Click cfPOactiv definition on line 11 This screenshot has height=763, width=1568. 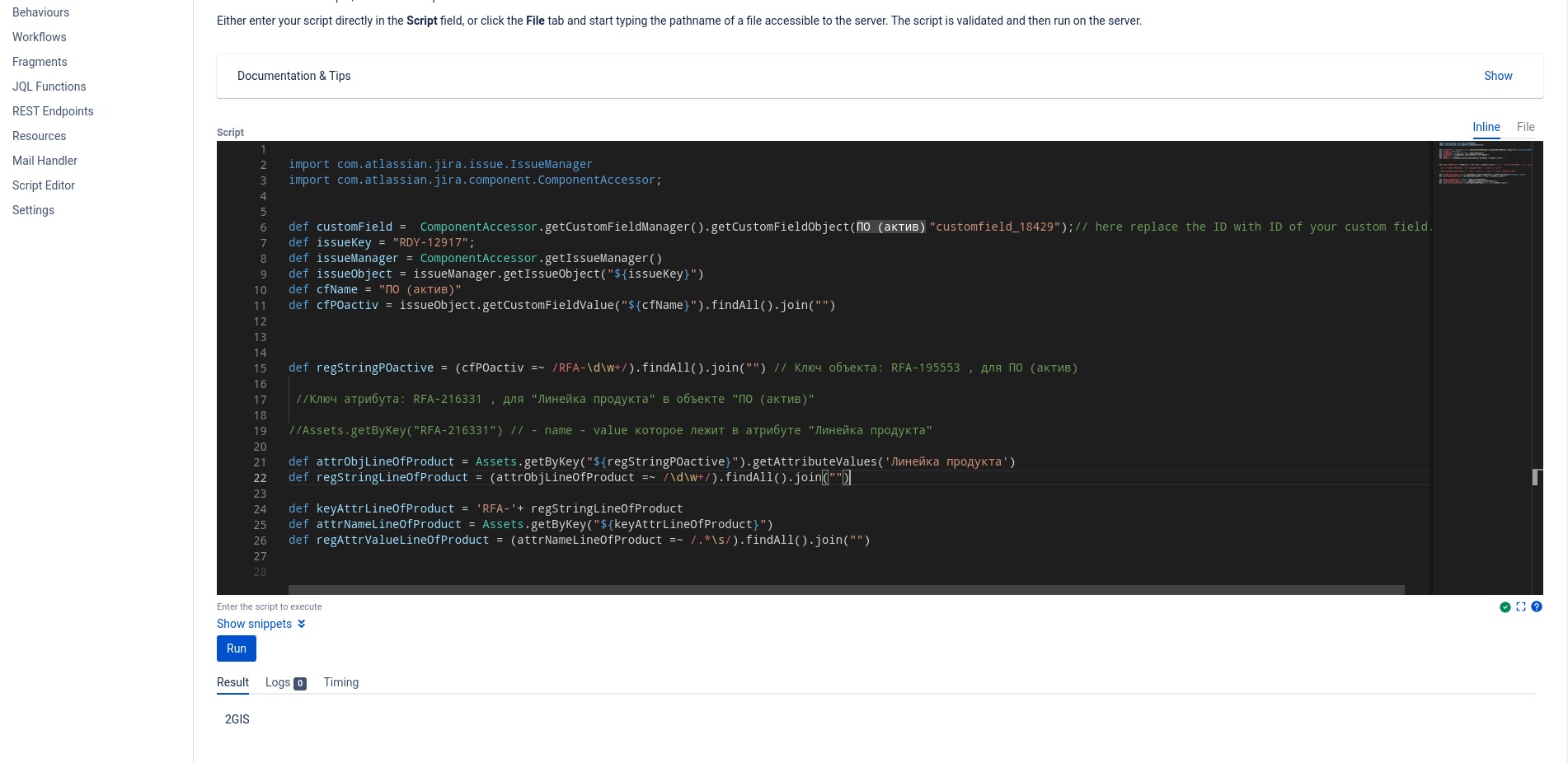tap(347, 305)
